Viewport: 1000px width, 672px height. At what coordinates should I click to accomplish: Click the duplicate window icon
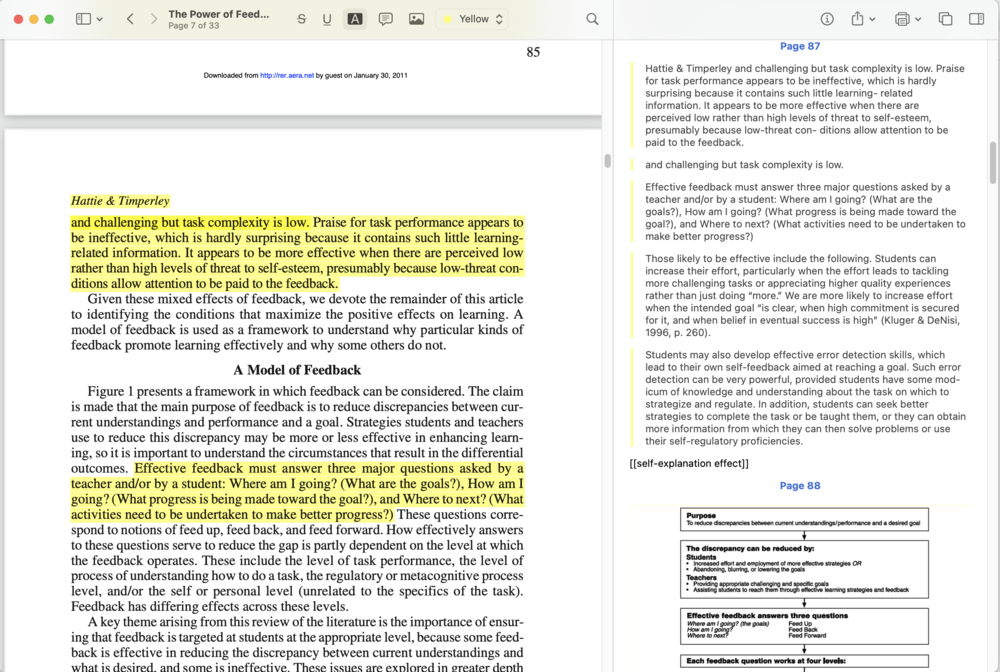pyautogui.click(x=945, y=19)
